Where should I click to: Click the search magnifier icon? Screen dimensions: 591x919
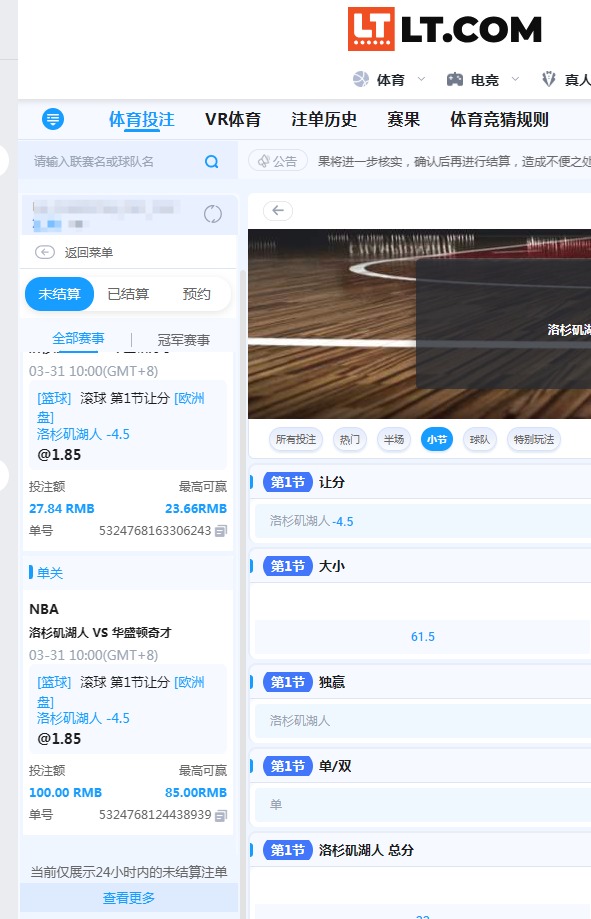pos(212,161)
